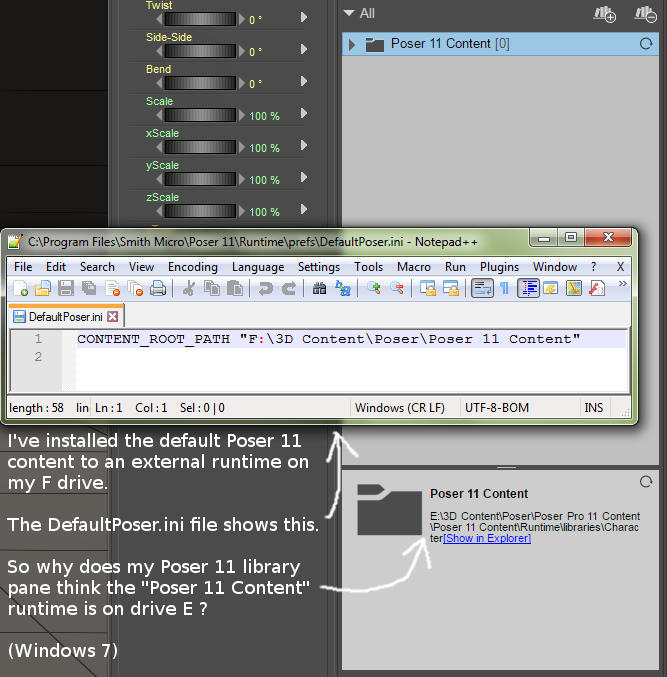667x677 pixels.
Task: Select the DefaultPoser.ini tab
Action: (65, 316)
